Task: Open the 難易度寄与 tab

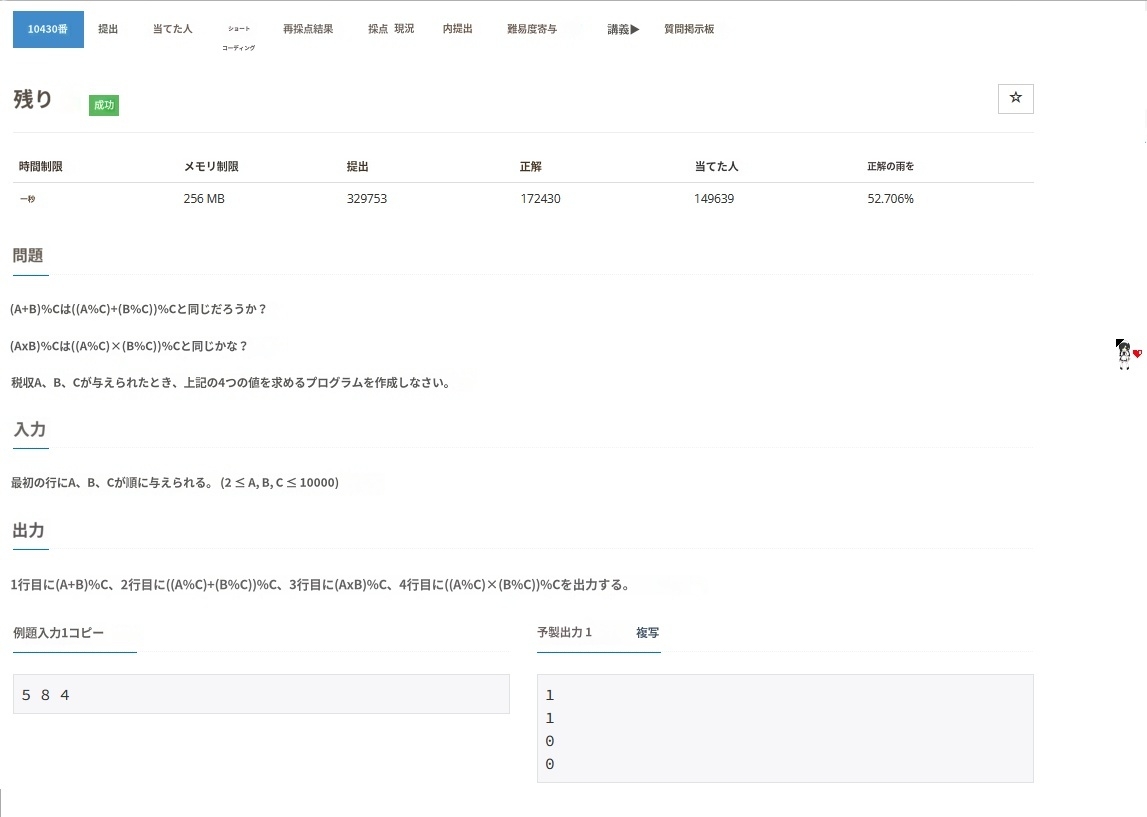Action: click(x=532, y=29)
